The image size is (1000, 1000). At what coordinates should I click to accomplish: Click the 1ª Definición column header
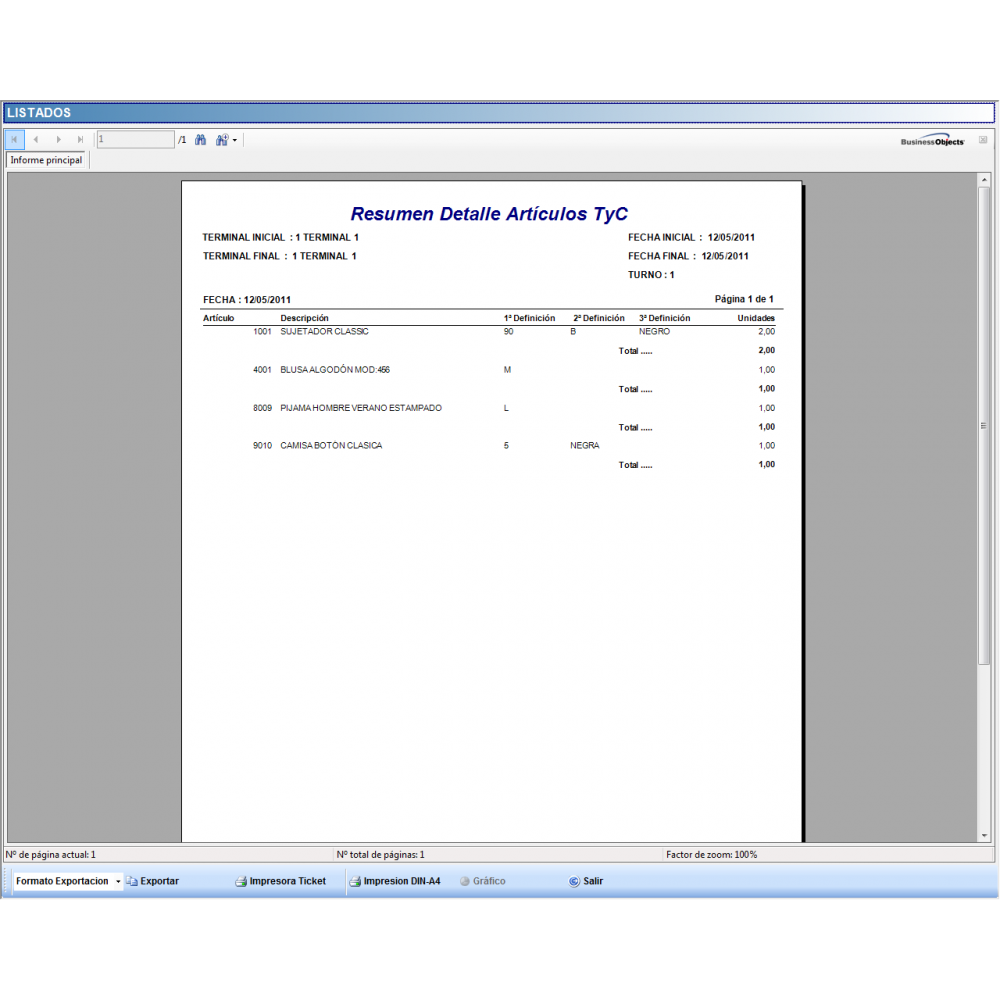(529, 318)
